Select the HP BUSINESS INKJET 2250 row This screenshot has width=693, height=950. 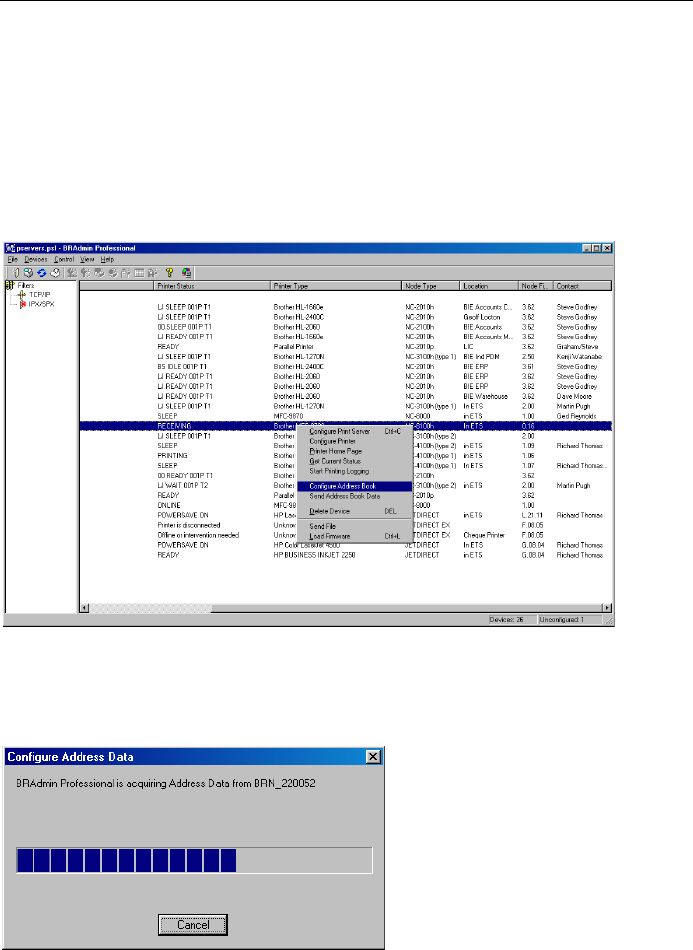(x=345, y=555)
